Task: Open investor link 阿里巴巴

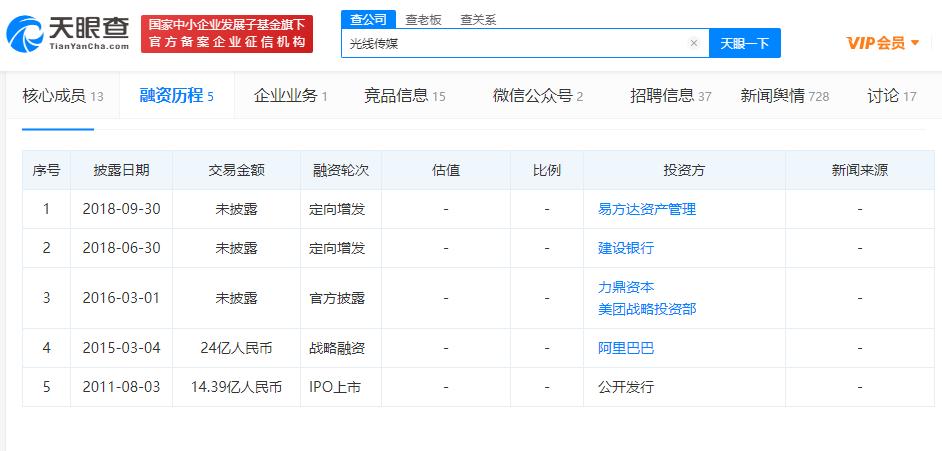Action: tap(626, 348)
